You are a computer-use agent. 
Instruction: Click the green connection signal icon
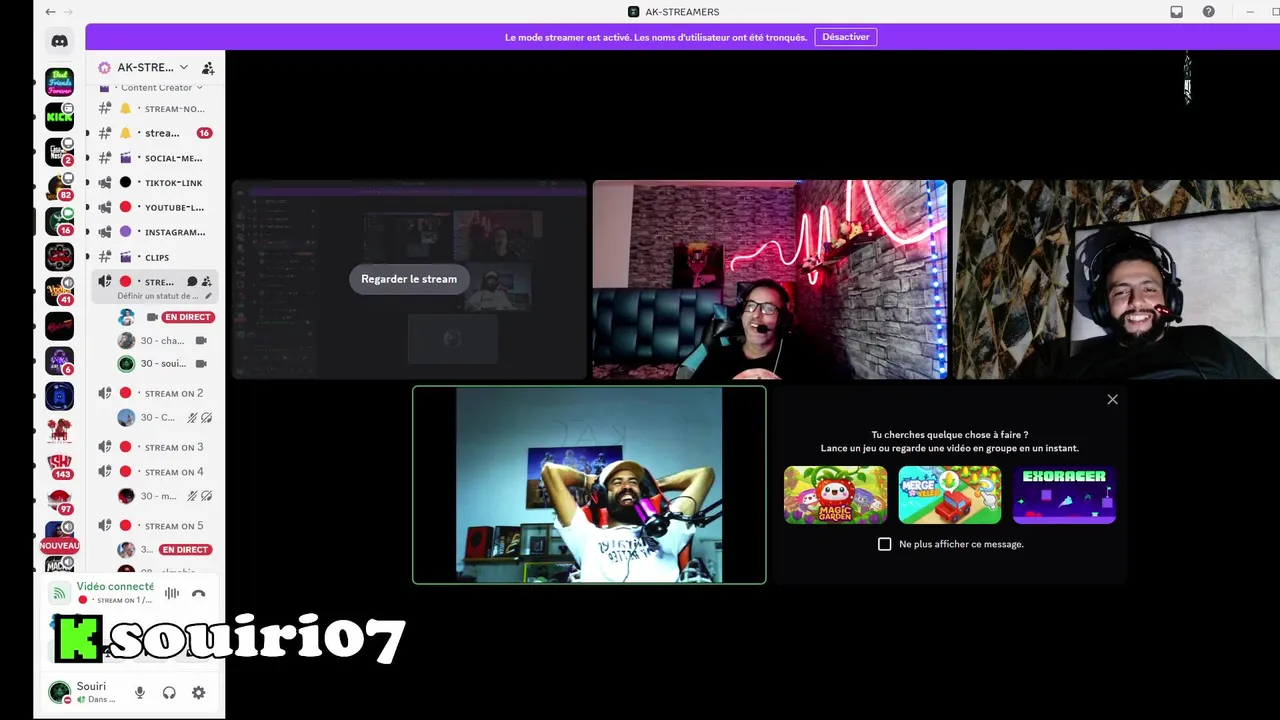tap(60, 593)
